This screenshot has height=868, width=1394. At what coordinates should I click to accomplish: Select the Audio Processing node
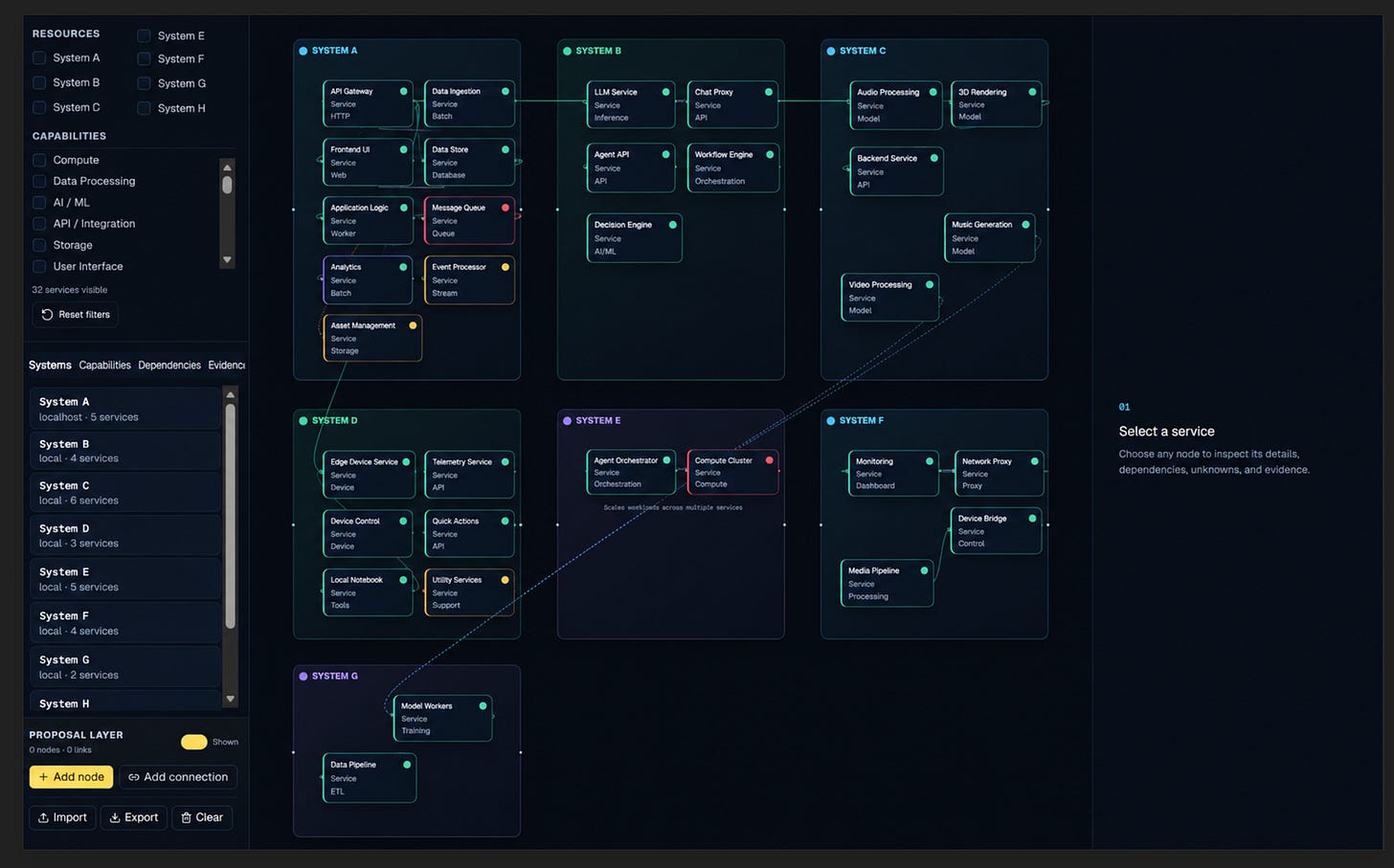[896, 105]
